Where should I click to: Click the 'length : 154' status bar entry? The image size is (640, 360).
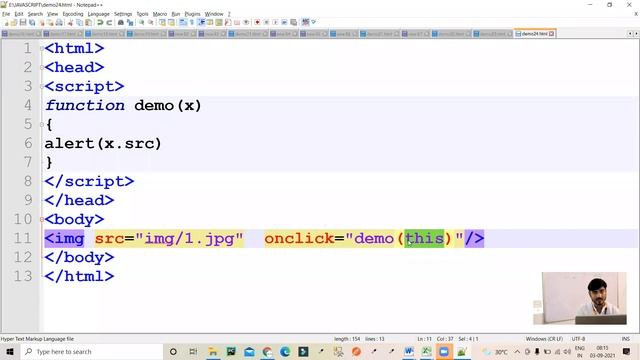347,339
